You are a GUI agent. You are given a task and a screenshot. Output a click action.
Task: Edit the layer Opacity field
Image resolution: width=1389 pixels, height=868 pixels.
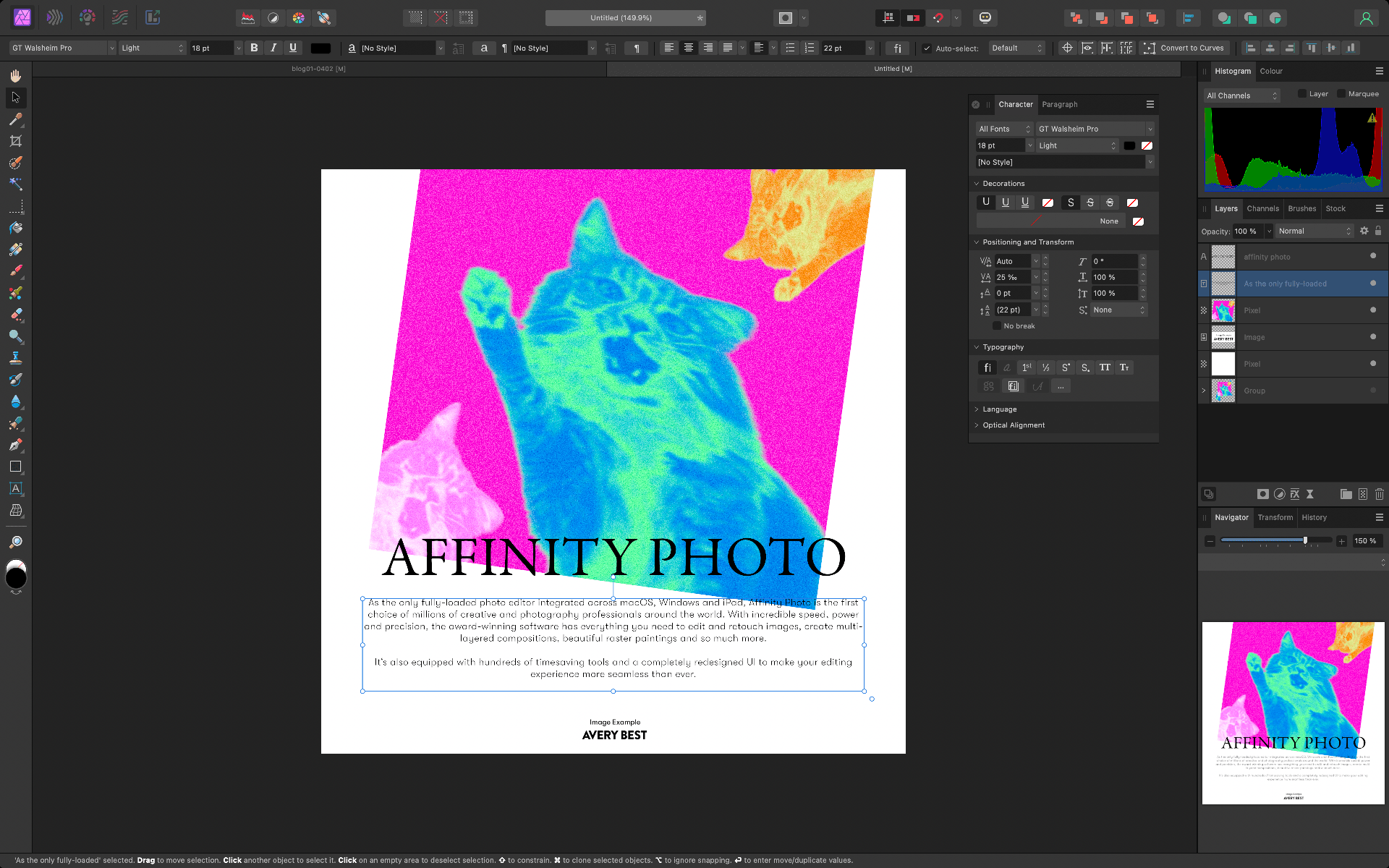1249,231
